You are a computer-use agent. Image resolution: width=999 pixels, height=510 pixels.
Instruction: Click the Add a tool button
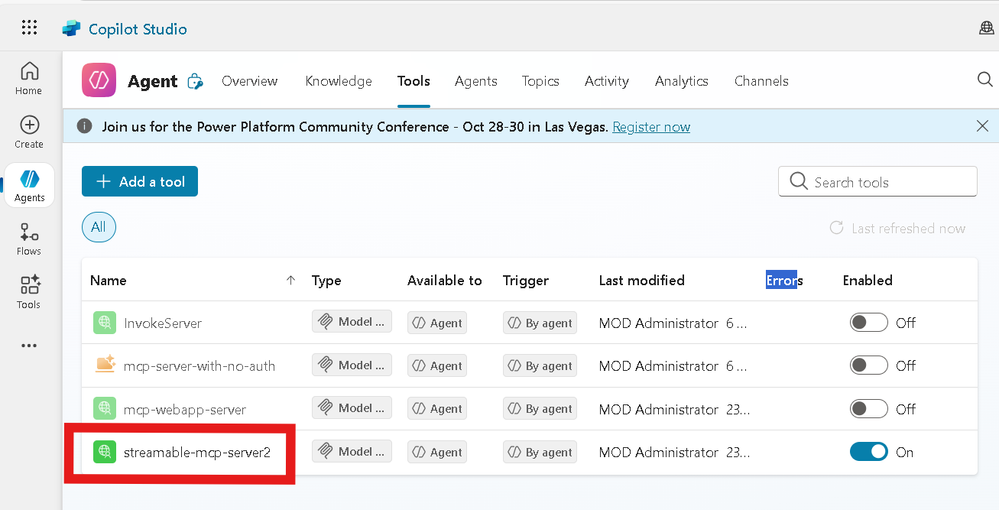pyautogui.click(x=140, y=182)
